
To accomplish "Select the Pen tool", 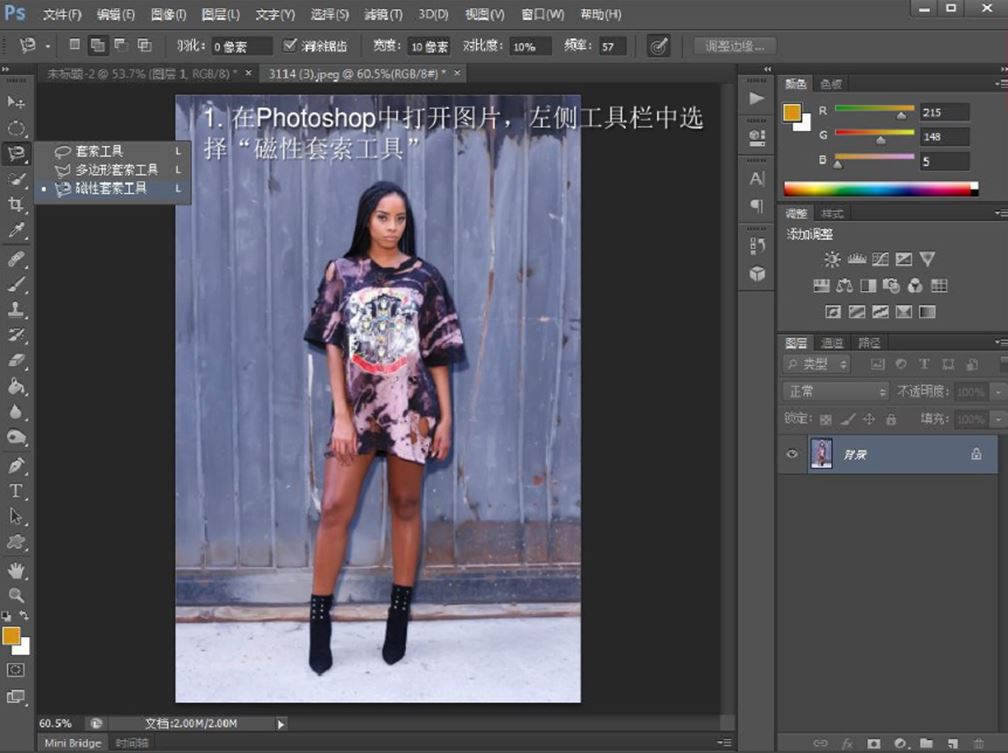I will tap(16, 465).
